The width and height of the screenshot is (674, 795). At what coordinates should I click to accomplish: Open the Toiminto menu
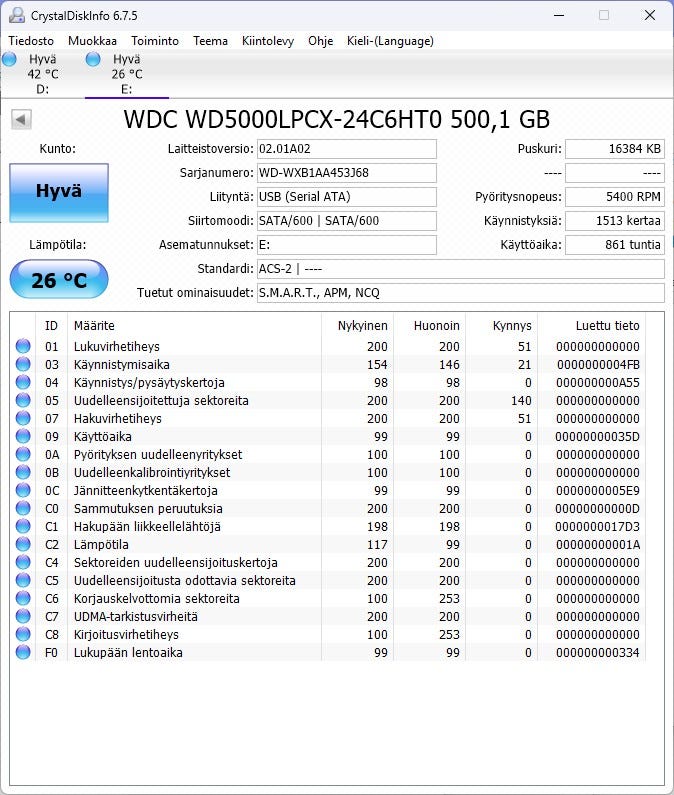(155, 41)
